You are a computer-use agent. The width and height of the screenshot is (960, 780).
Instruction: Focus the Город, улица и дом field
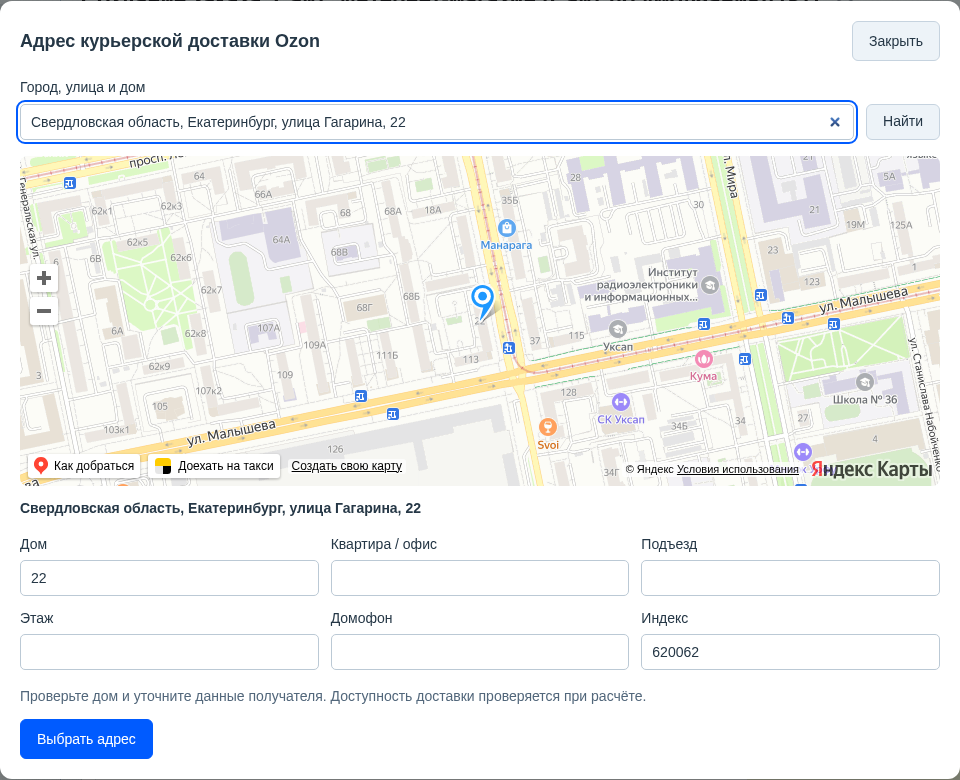click(x=437, y=122)
